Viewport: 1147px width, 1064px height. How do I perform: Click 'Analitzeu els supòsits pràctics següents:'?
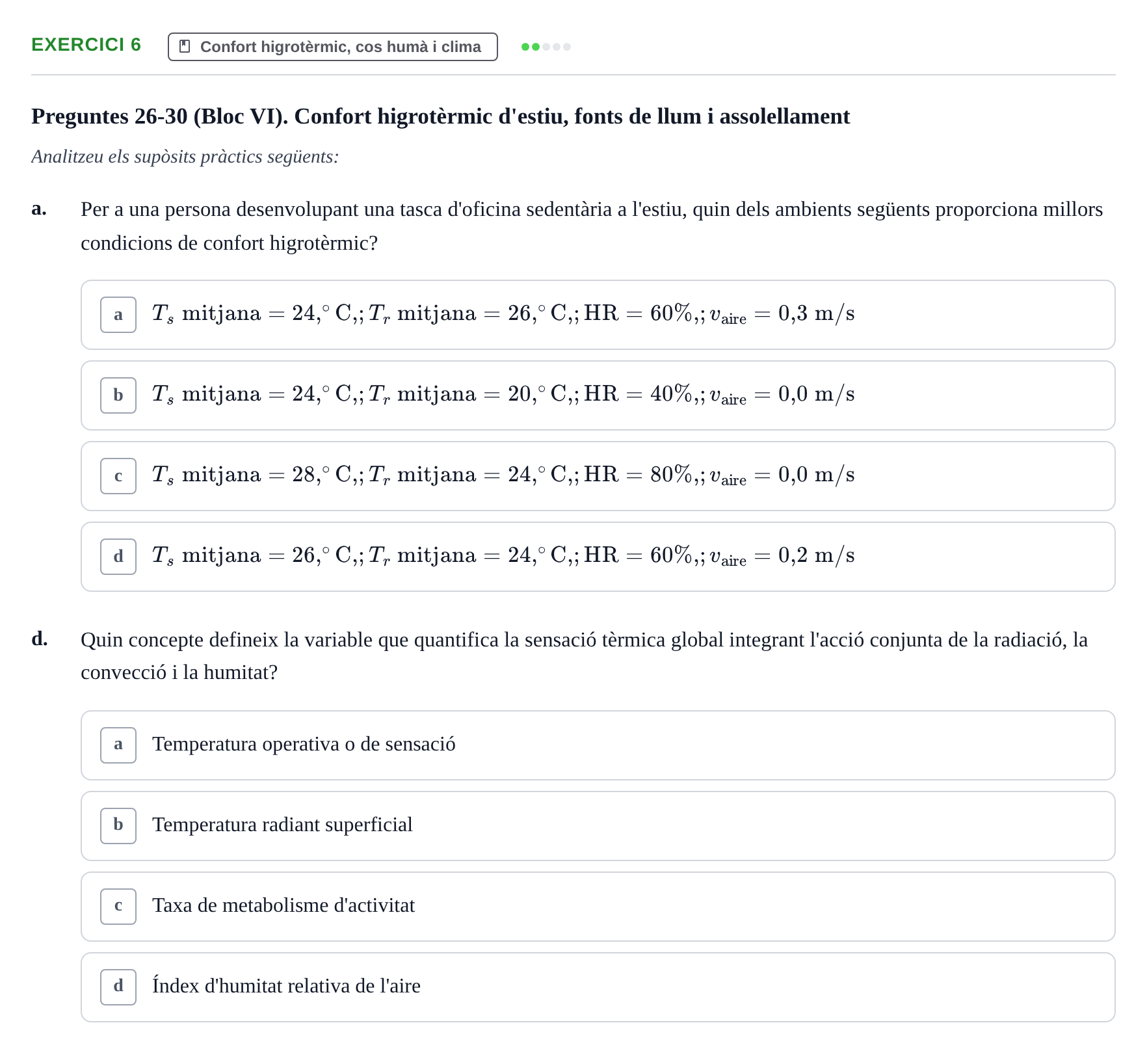[185, 157]
